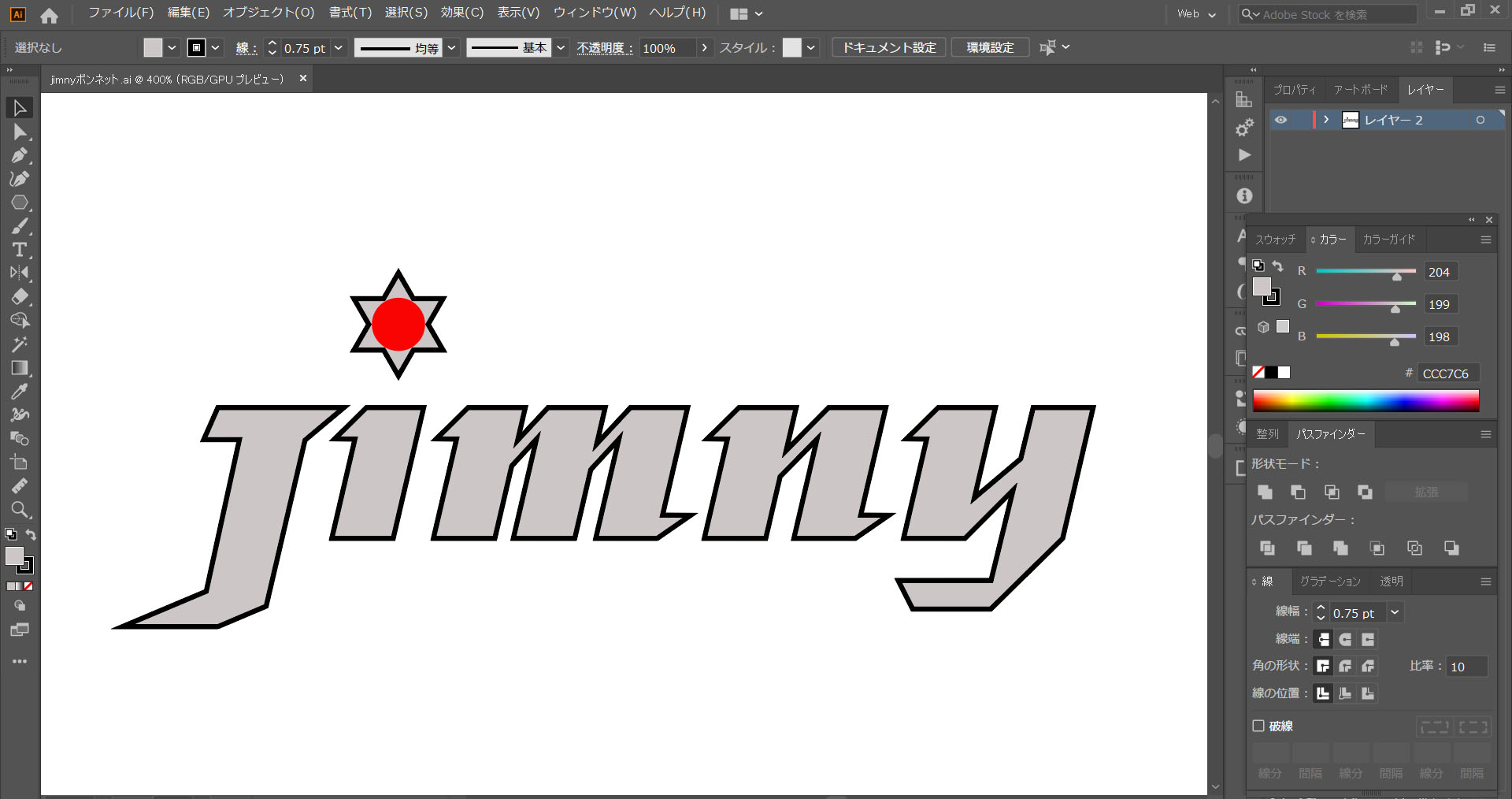This screenshot has height=799, width=1512.
Task: Open Web workspace switcher dropdown
Action: (1196, 14)
